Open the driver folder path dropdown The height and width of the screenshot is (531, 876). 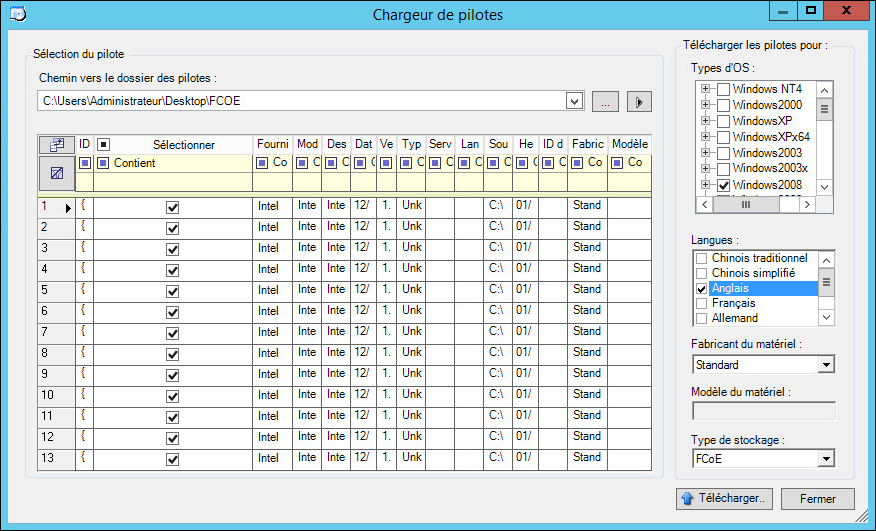(x=574, y=101)
